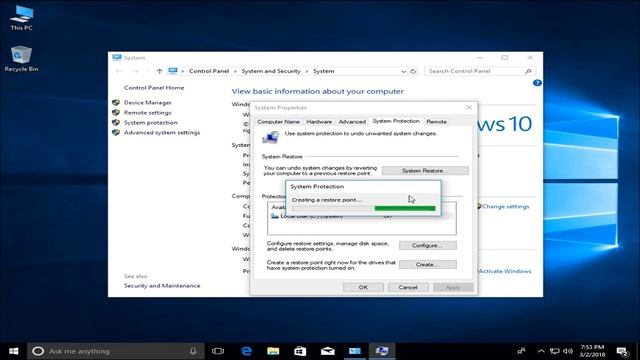Image resolution: width=640 pixels, height=360 pixels.
Task: Open Remote settings from the sidebar
Action: click(x=147, y=113)
